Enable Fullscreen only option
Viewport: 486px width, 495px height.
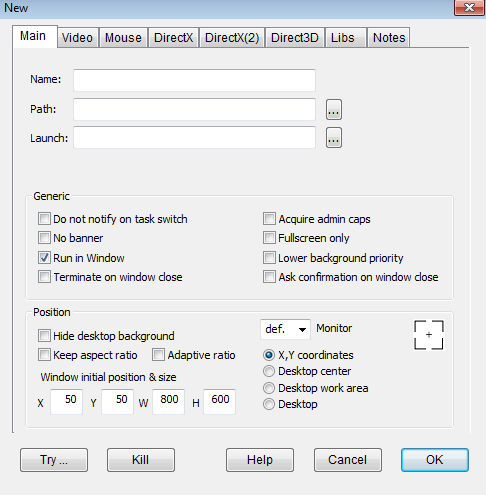click(x=269, y=238)
